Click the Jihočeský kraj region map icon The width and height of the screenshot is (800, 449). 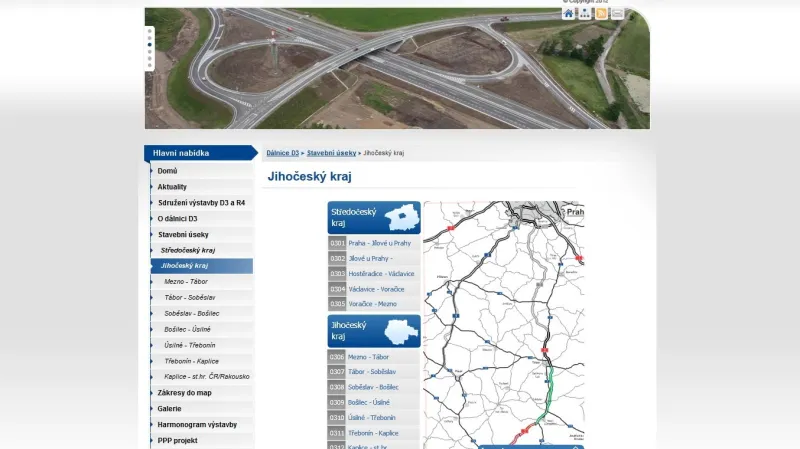403,331
